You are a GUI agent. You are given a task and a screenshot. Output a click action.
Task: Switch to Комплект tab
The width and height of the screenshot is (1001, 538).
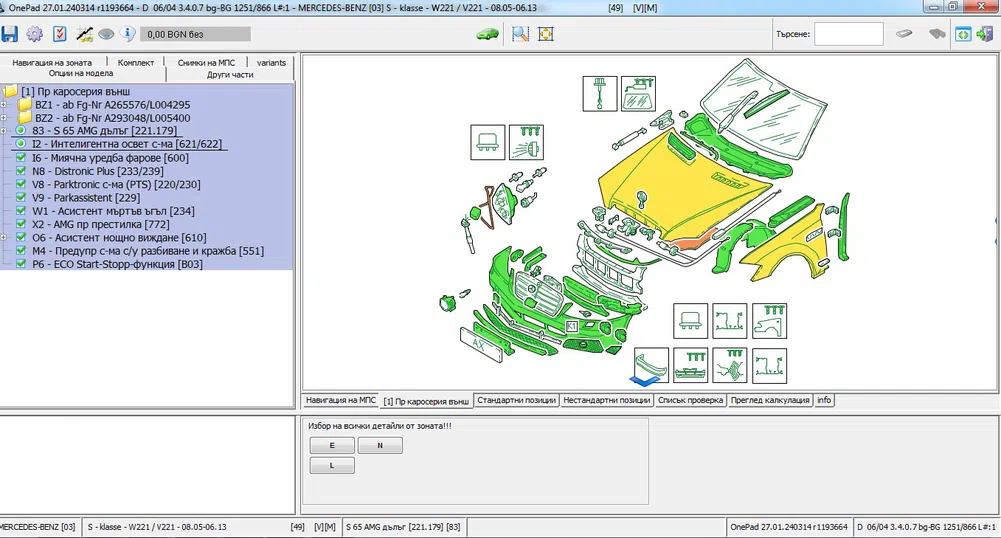[136, 63]
